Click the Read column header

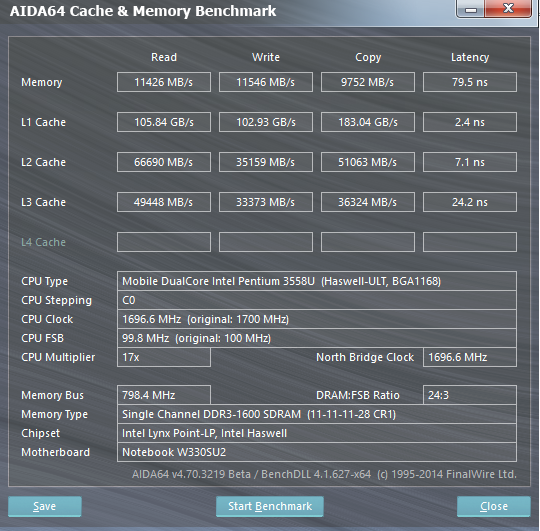pos(164,57)
